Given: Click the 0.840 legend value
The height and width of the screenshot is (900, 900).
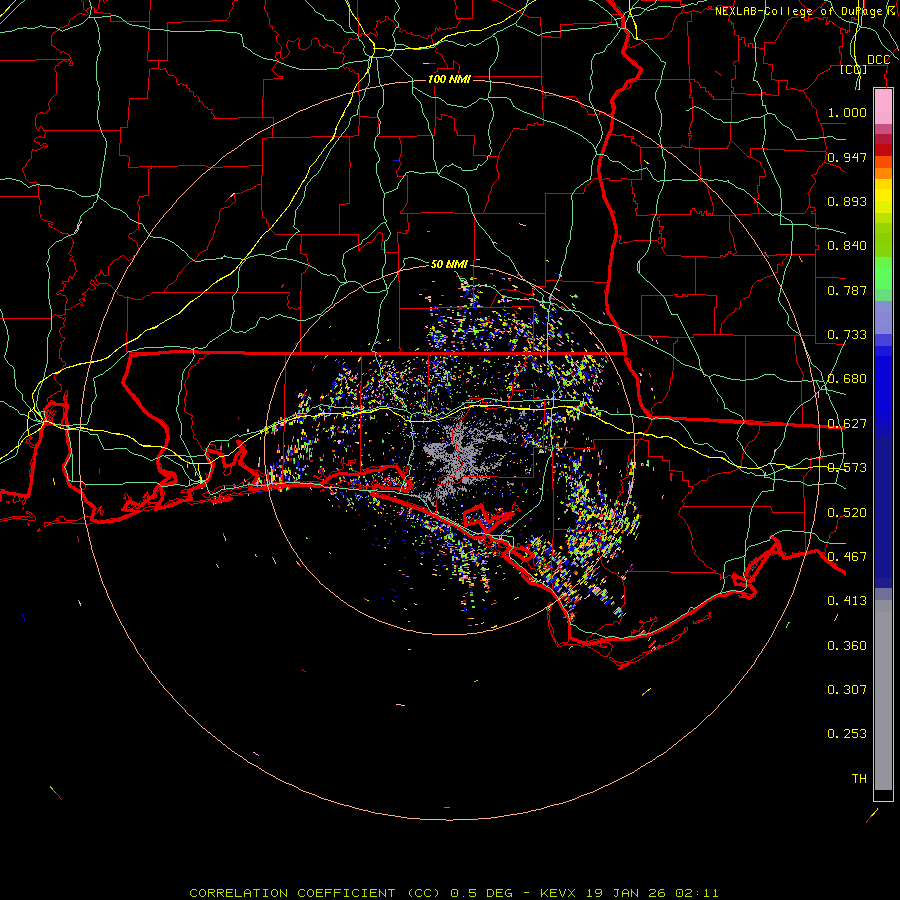Looking at the screenshot, I should (847, 246).
